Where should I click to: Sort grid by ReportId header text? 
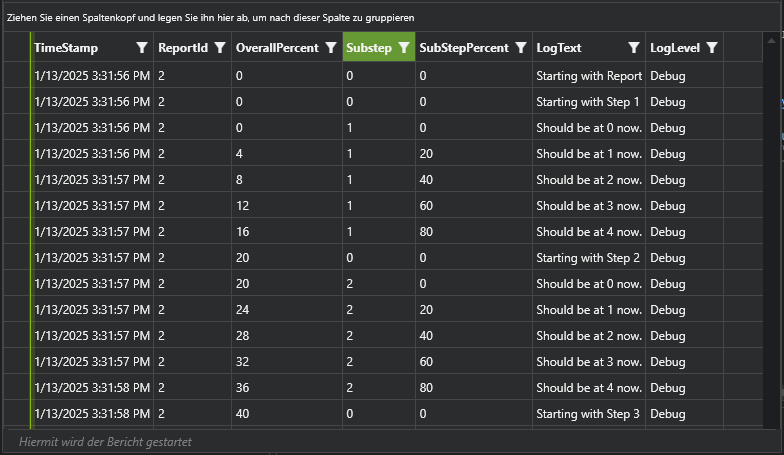(x=182, y=48)
